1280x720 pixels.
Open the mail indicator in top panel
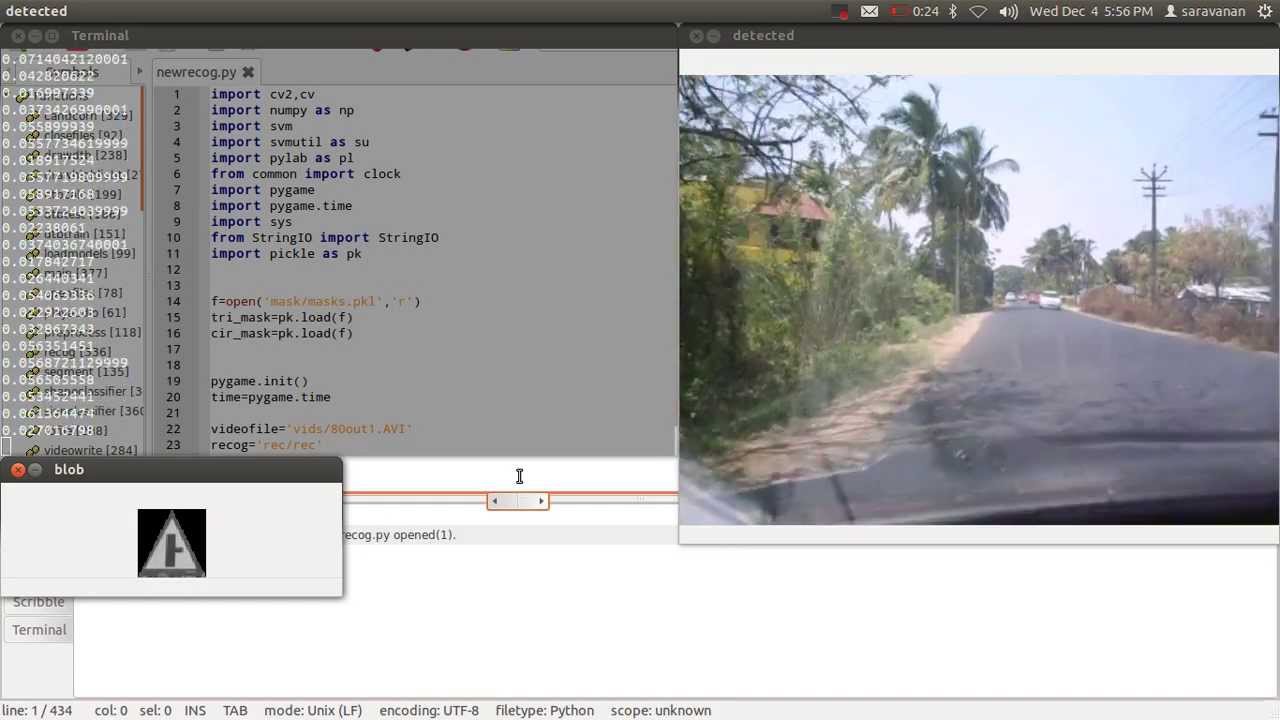pyautogui.click(x=870, y=11)
